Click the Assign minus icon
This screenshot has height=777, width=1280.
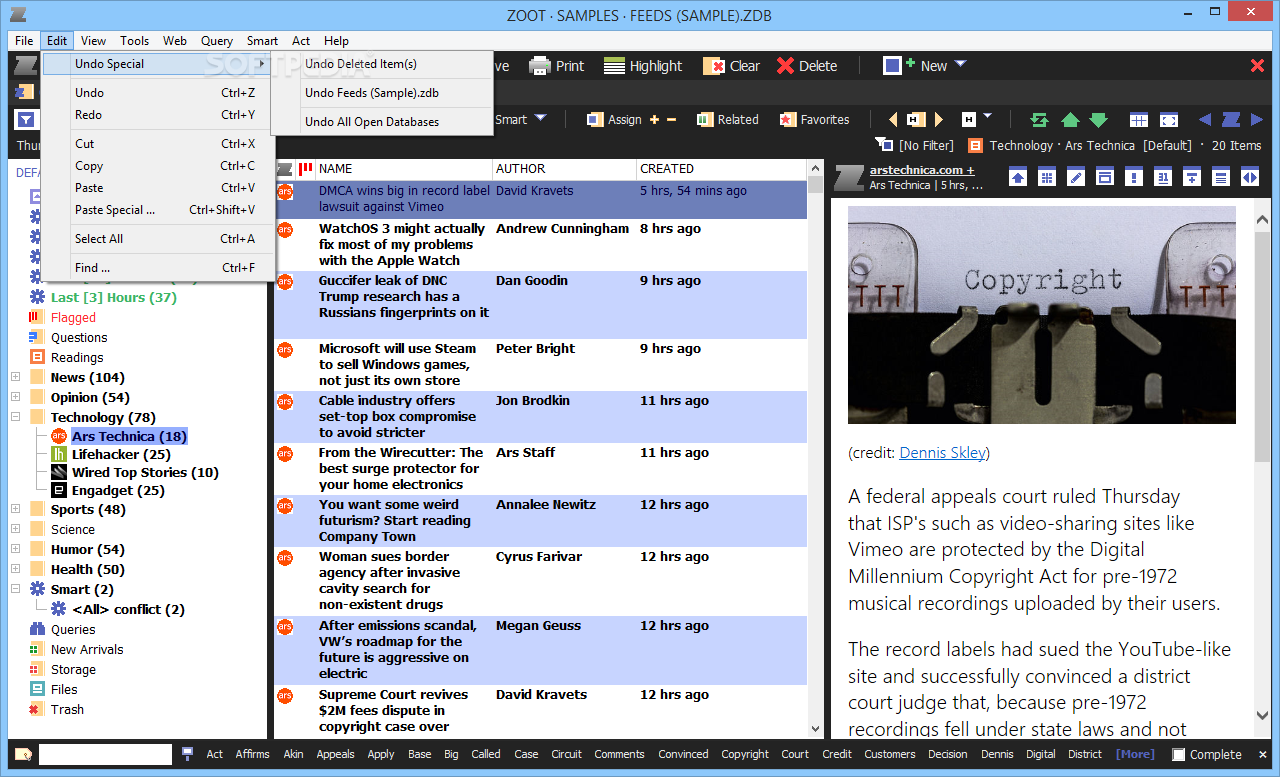pyautogui.click(x=671, y=120)
